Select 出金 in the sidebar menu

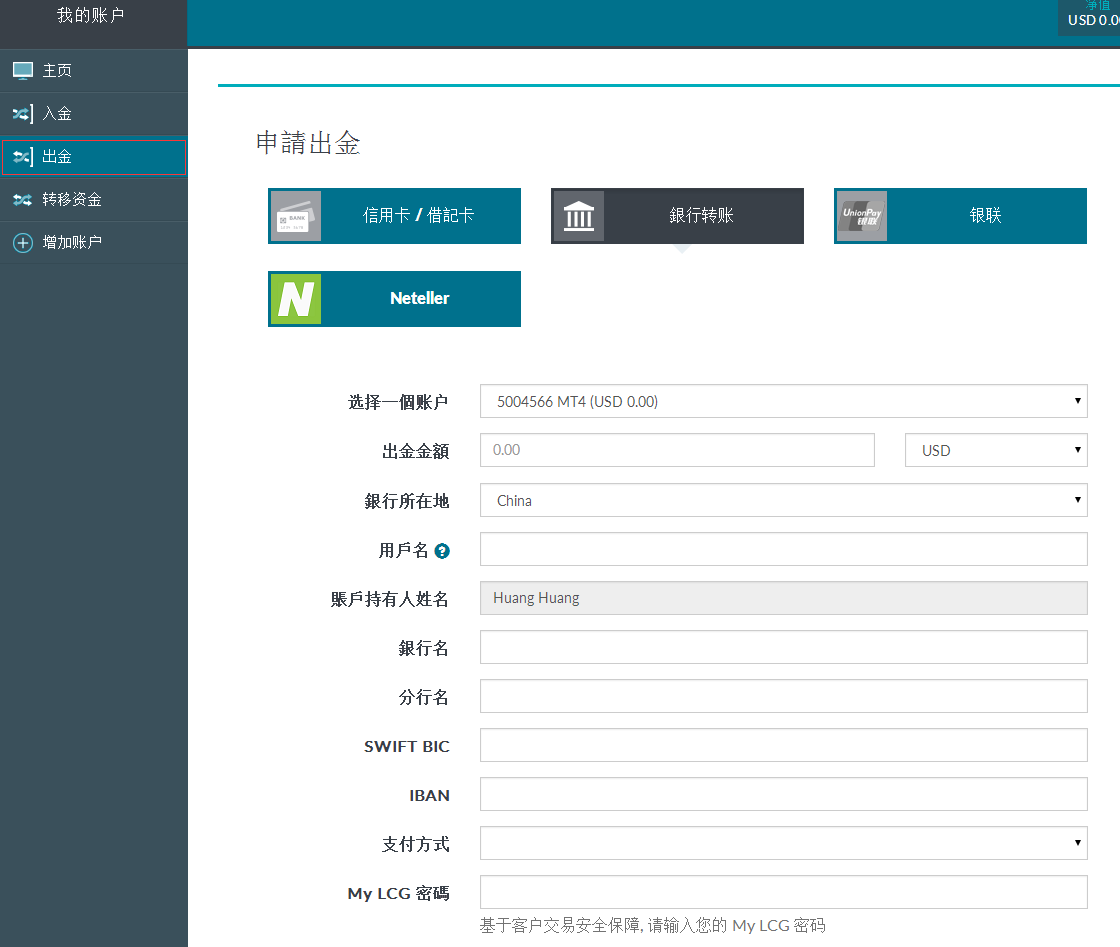93,157
